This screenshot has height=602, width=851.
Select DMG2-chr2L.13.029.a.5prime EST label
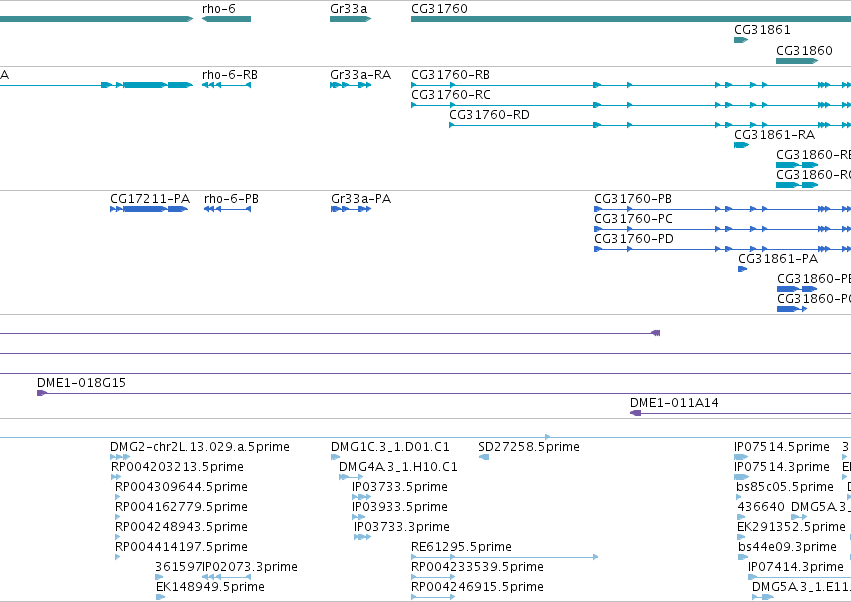tap(200, 447)
